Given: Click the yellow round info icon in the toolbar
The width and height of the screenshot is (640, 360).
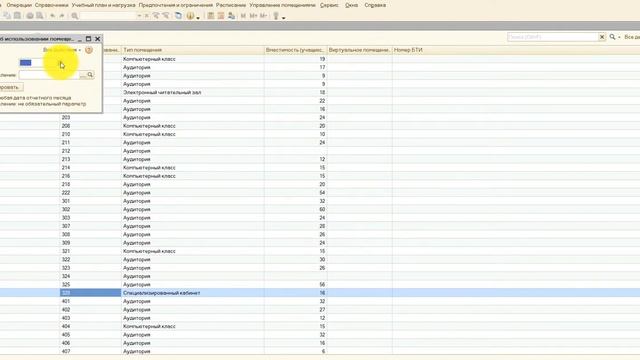Looking at the screenshot, I should pyautogui.click(x=190, y=16).
